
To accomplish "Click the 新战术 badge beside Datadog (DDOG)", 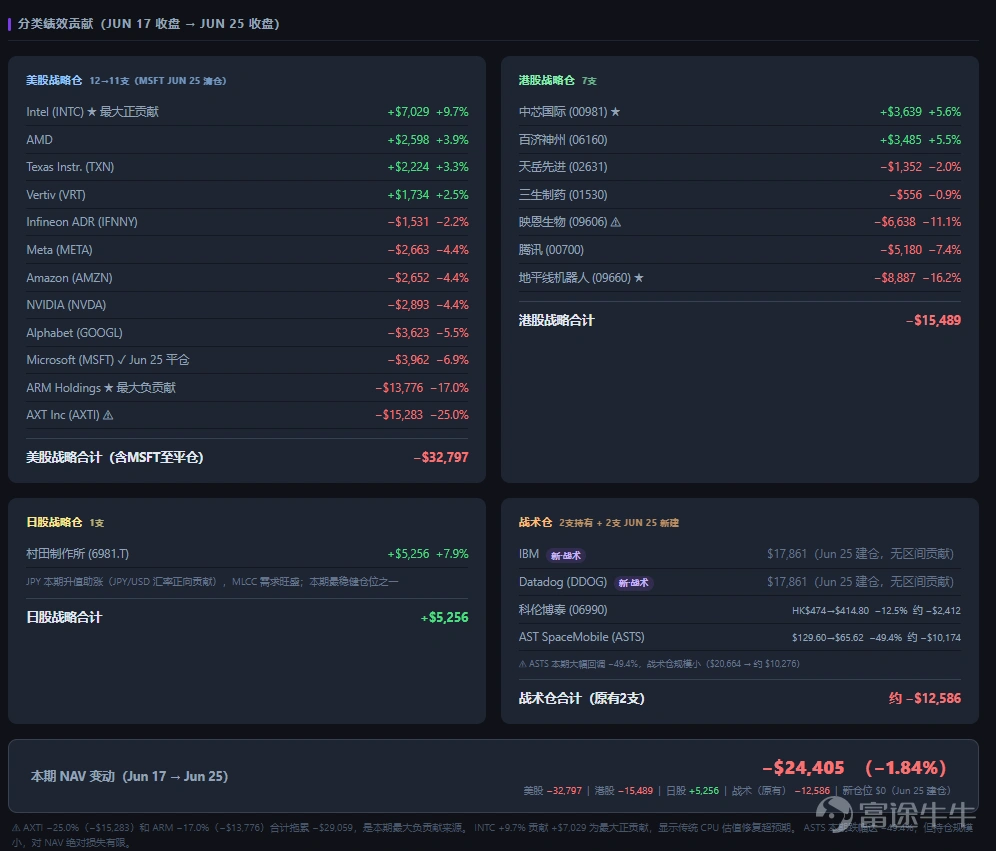I will tap(633, 582).
